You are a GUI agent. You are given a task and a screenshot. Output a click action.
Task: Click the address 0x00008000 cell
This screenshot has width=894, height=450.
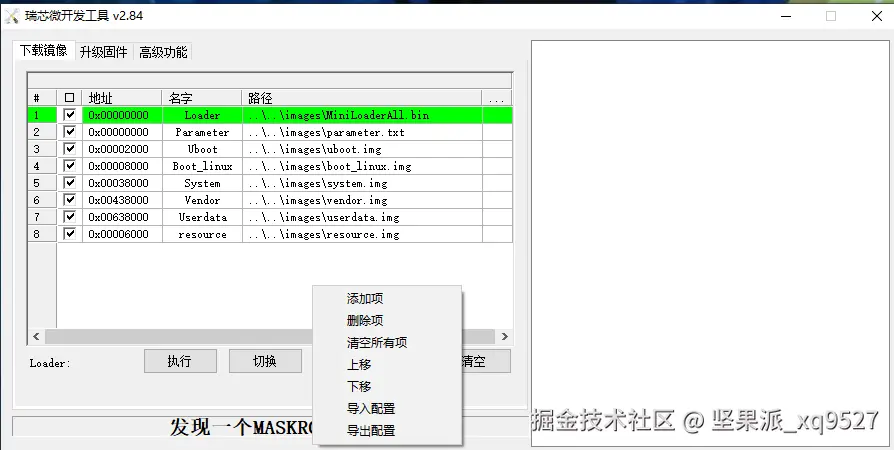(122, 167)
